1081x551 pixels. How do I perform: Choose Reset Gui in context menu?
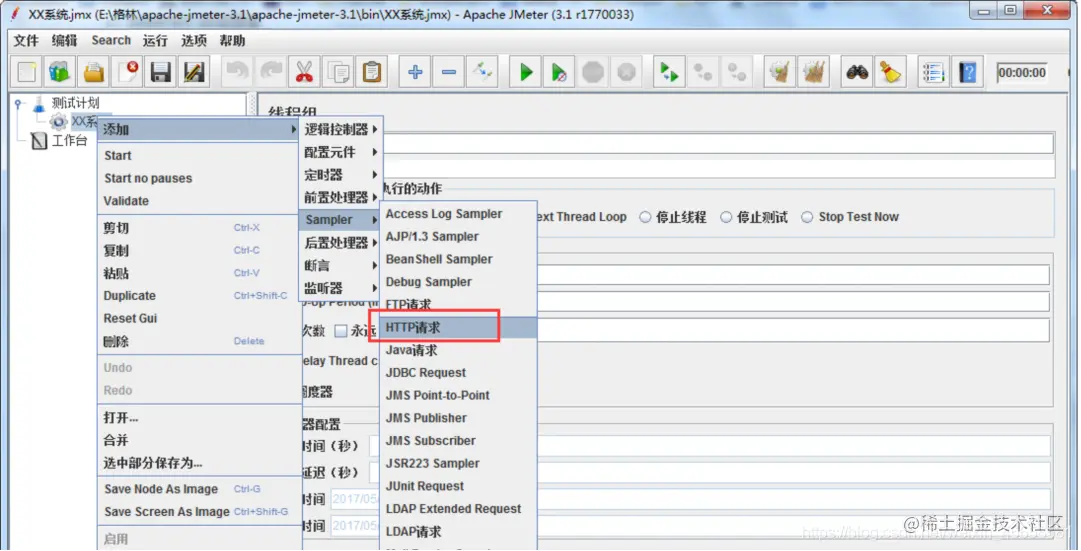click(x=198, y=319)
